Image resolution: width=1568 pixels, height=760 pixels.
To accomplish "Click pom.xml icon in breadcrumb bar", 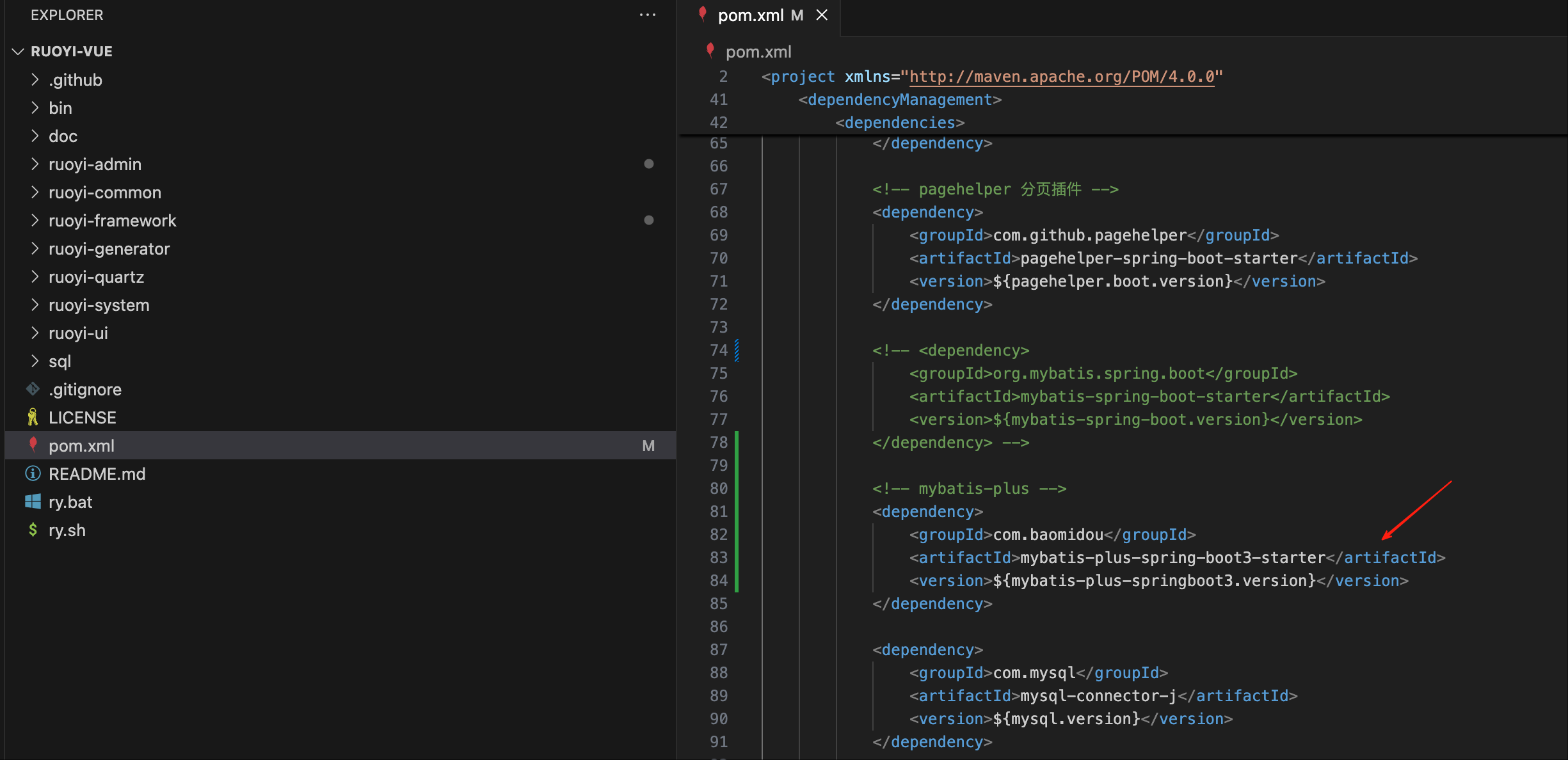I will (x=710, y=51).
